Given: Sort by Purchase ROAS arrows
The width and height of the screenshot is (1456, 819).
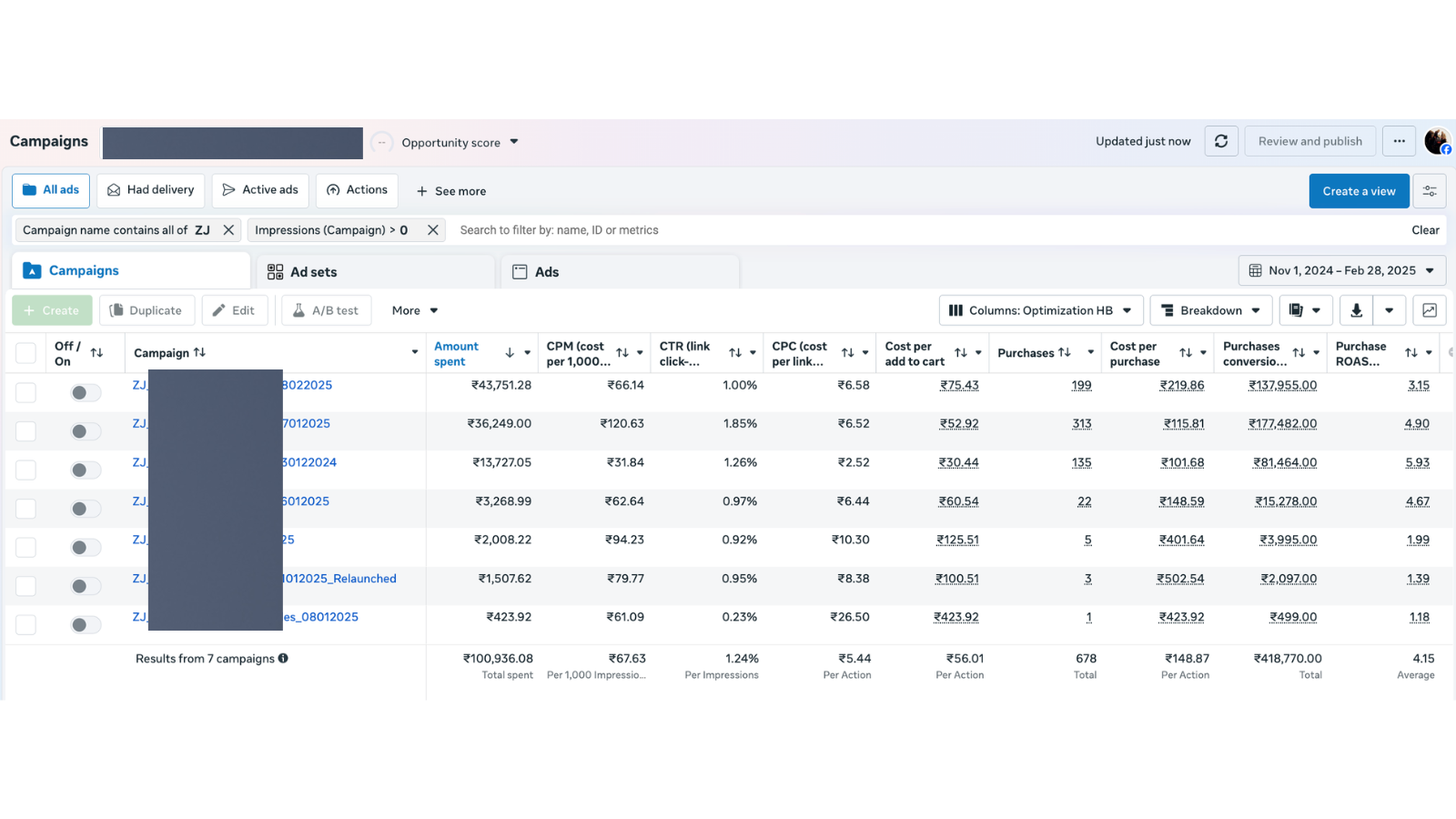Looking at the screenshot, I should pos(1411,353).
